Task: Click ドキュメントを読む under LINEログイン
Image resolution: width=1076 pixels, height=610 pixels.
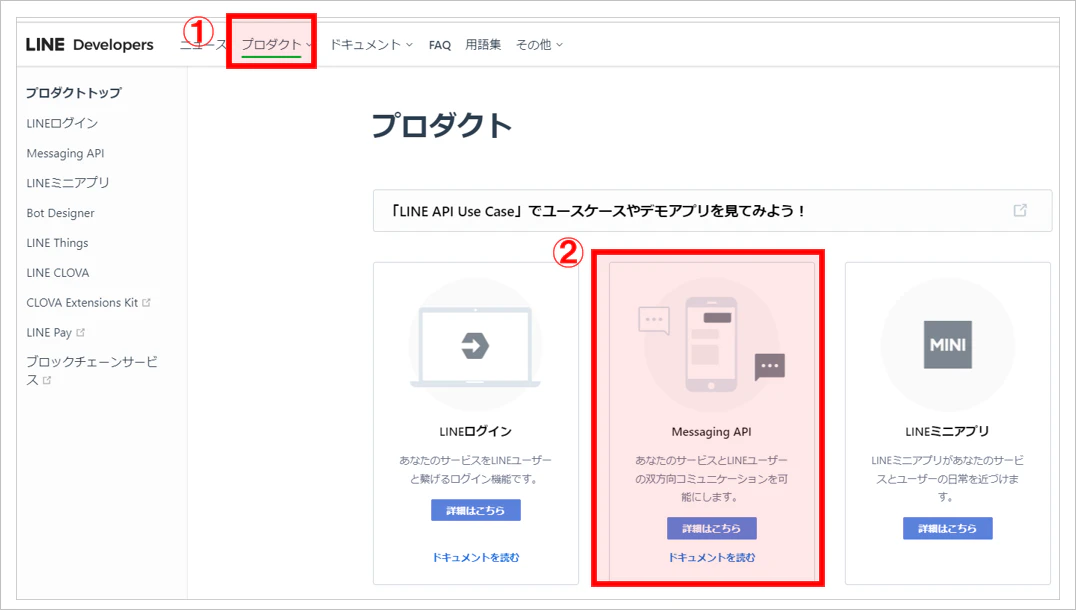Action: (476, 557)
